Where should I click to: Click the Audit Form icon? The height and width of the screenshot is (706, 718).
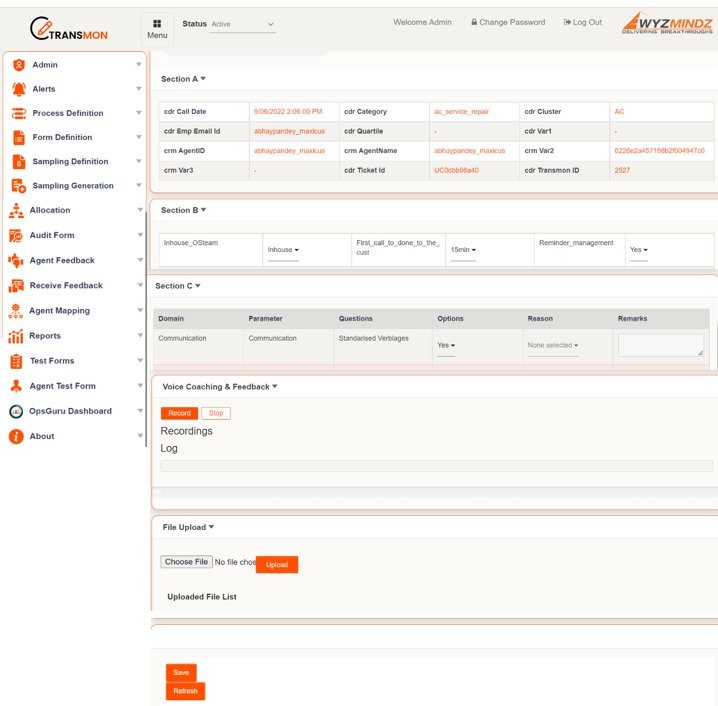pyautogui.click(x=16, y=235)
